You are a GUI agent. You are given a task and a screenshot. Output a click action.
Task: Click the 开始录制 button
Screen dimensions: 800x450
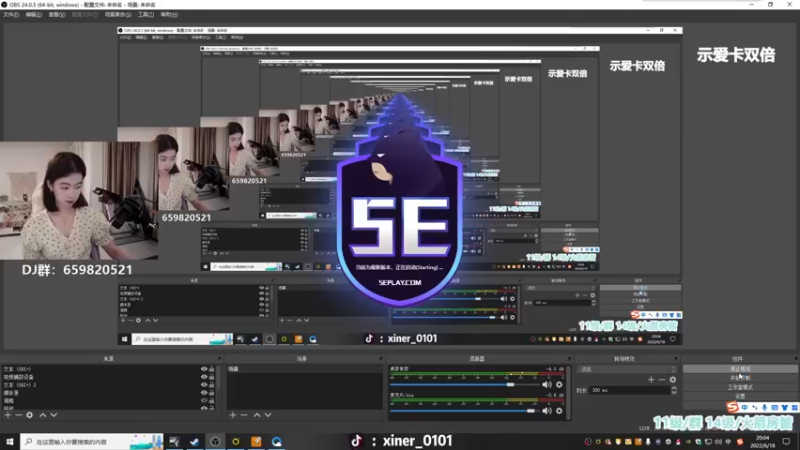(740, 378)
